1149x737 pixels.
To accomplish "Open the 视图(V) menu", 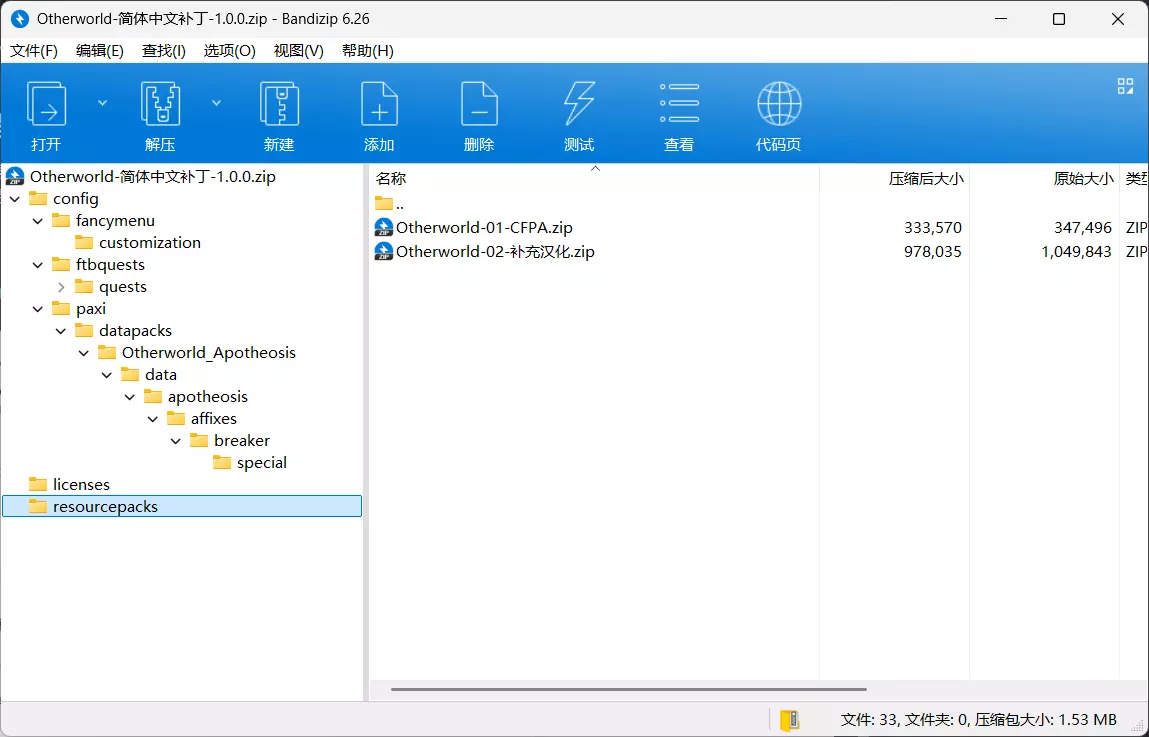I will tap(298, 51).
